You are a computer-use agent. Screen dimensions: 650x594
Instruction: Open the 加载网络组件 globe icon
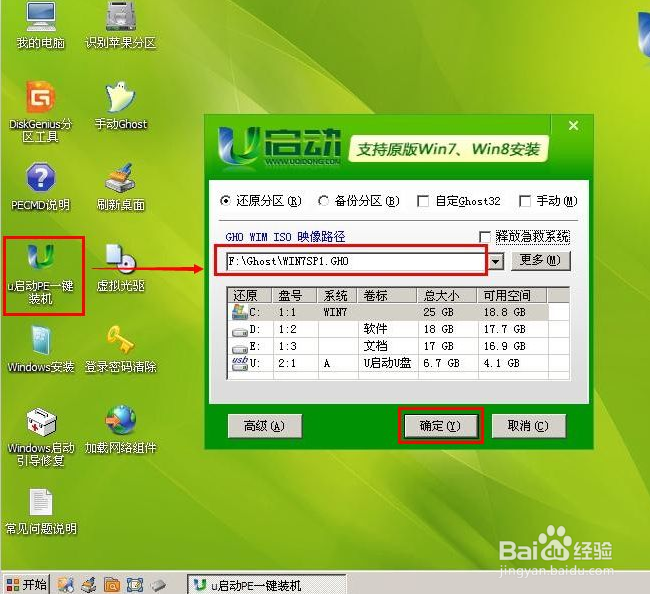click(x=121, y=430)
